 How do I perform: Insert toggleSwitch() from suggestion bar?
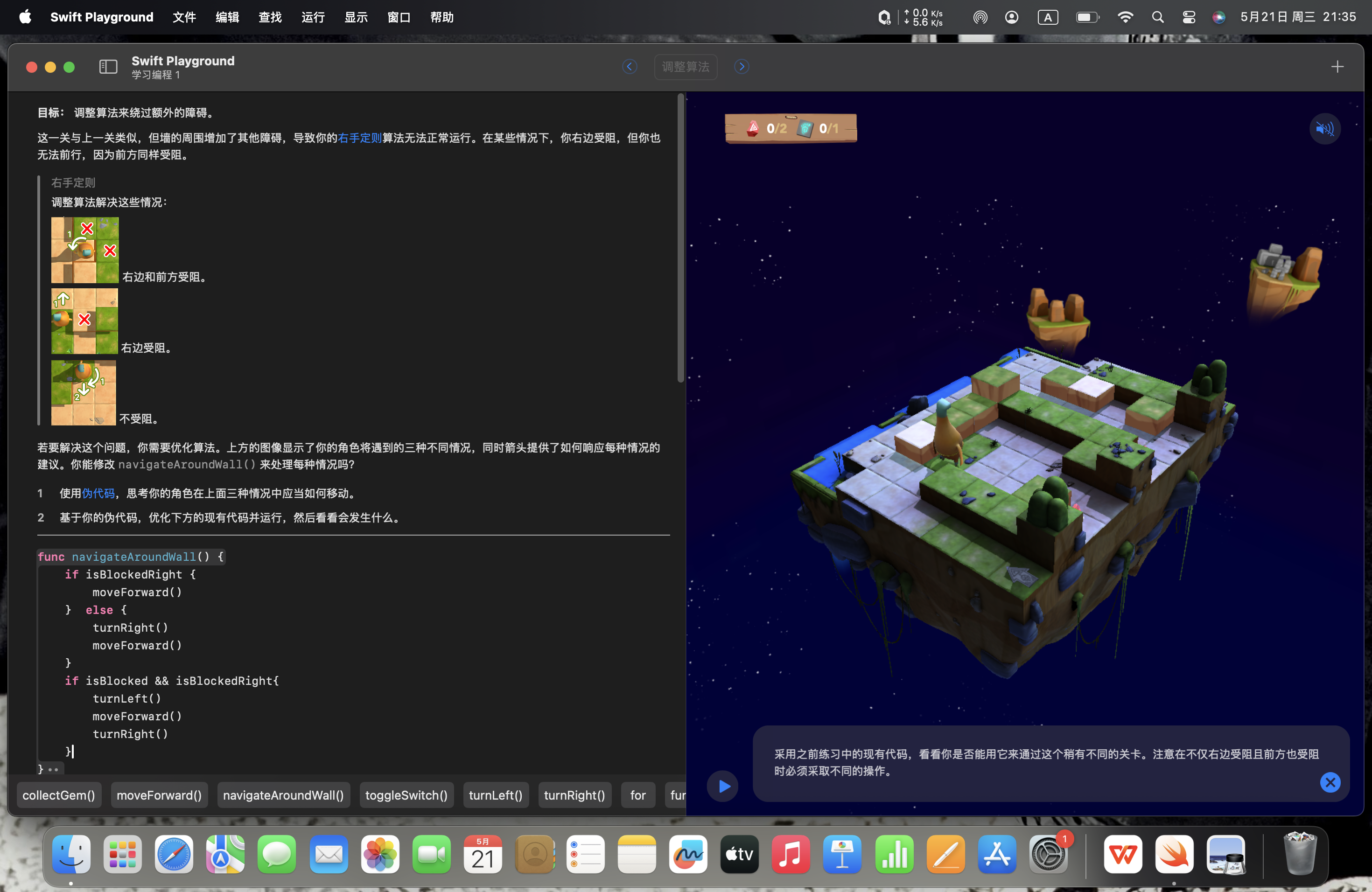(x=406, y=795)
